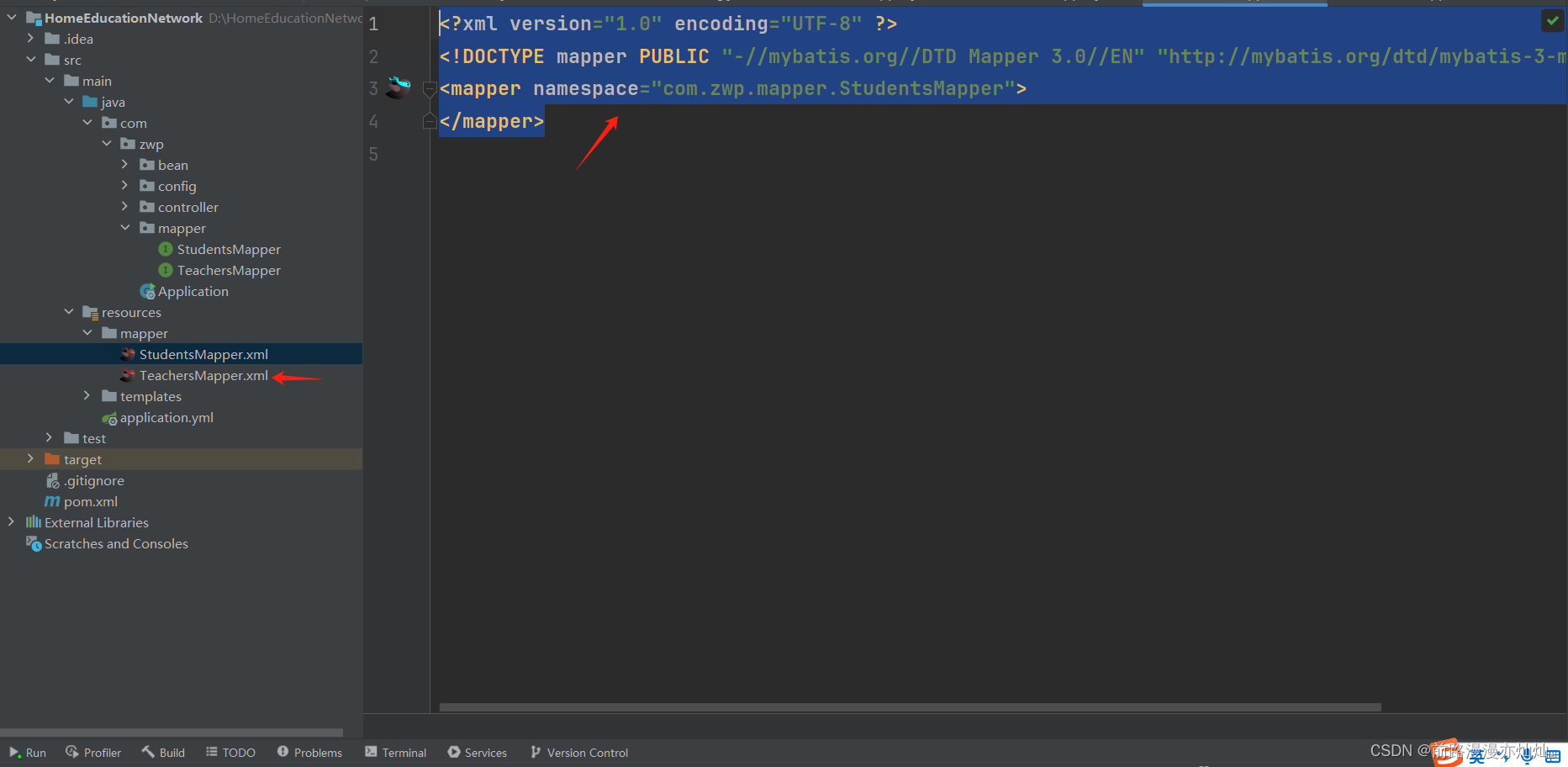Image resolution: width=1568 pixels, height=767 pixels.
Task: Click the MyBatis icon beside StudentsMapper.xml
Action: pos(128,354)
